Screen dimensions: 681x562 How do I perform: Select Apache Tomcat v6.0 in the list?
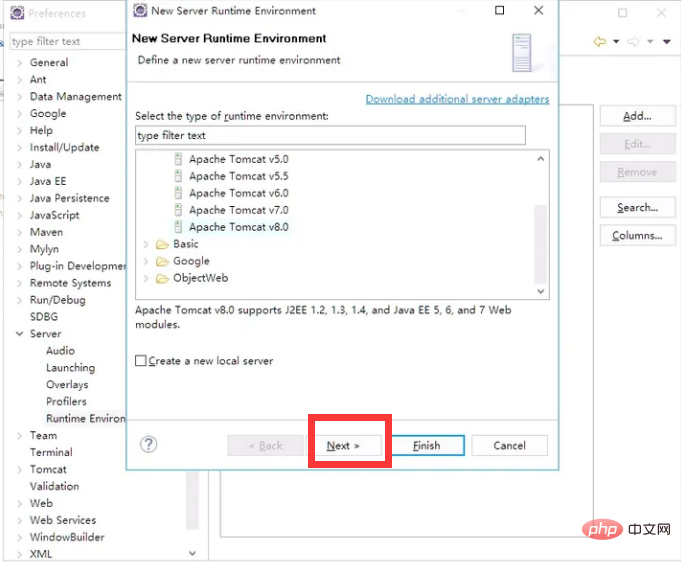point(238,193)
